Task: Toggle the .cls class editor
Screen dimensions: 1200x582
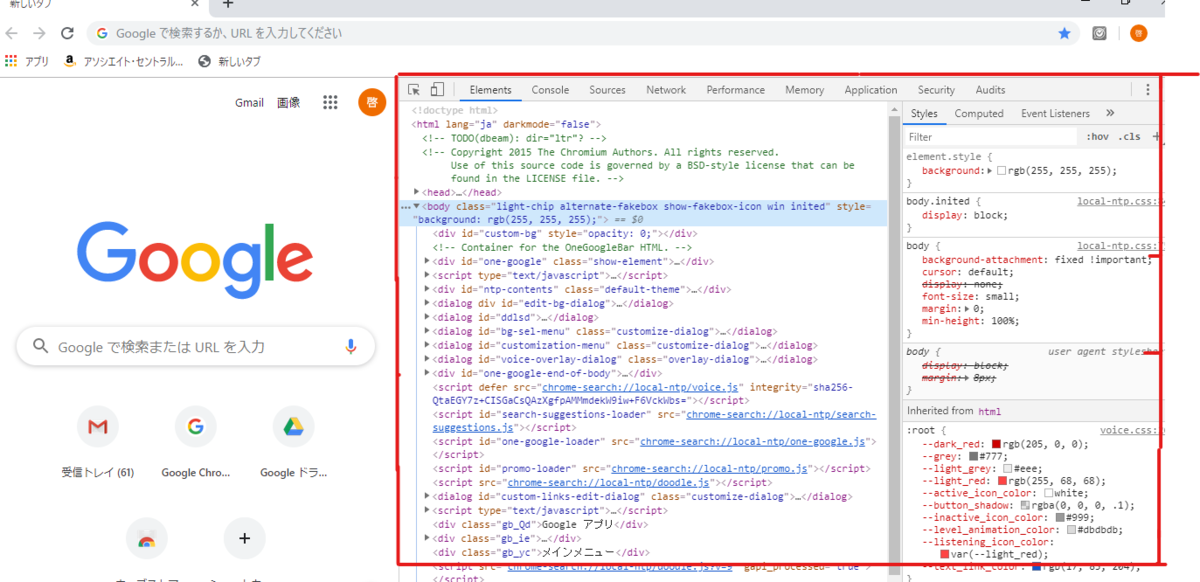Action: click(1129, 137)
